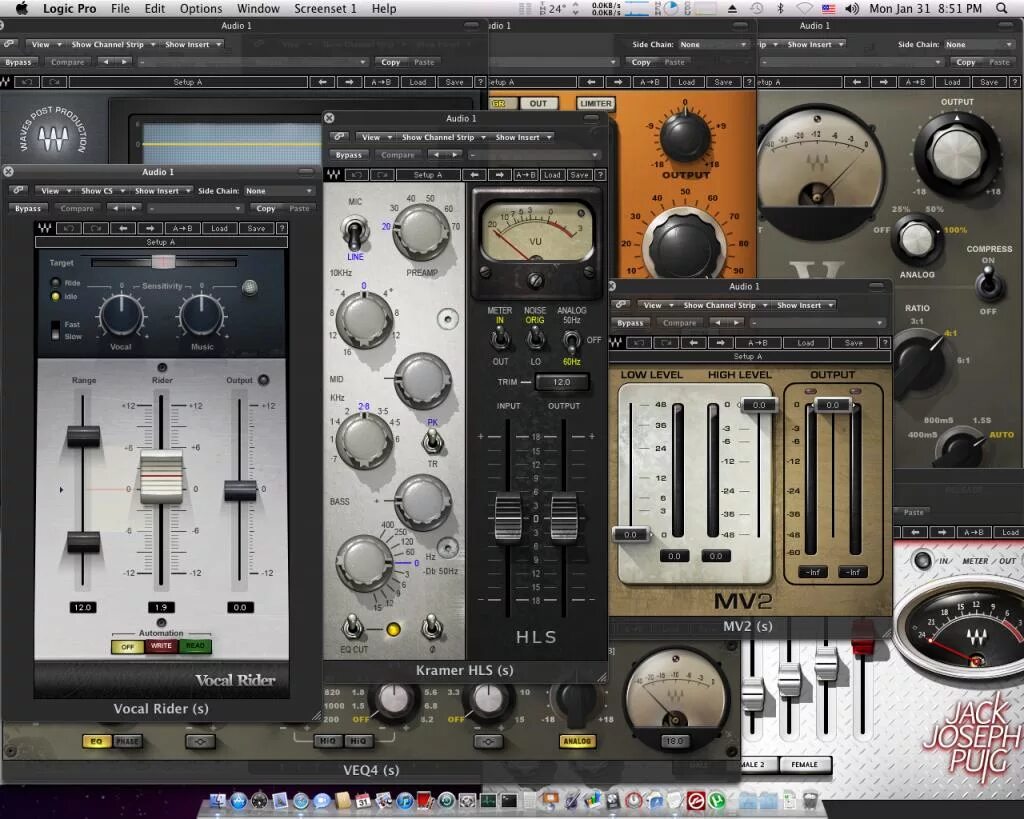Open the Window menu in the menu bar
This screenshot has width=1024, height=819.
(258, 8)
